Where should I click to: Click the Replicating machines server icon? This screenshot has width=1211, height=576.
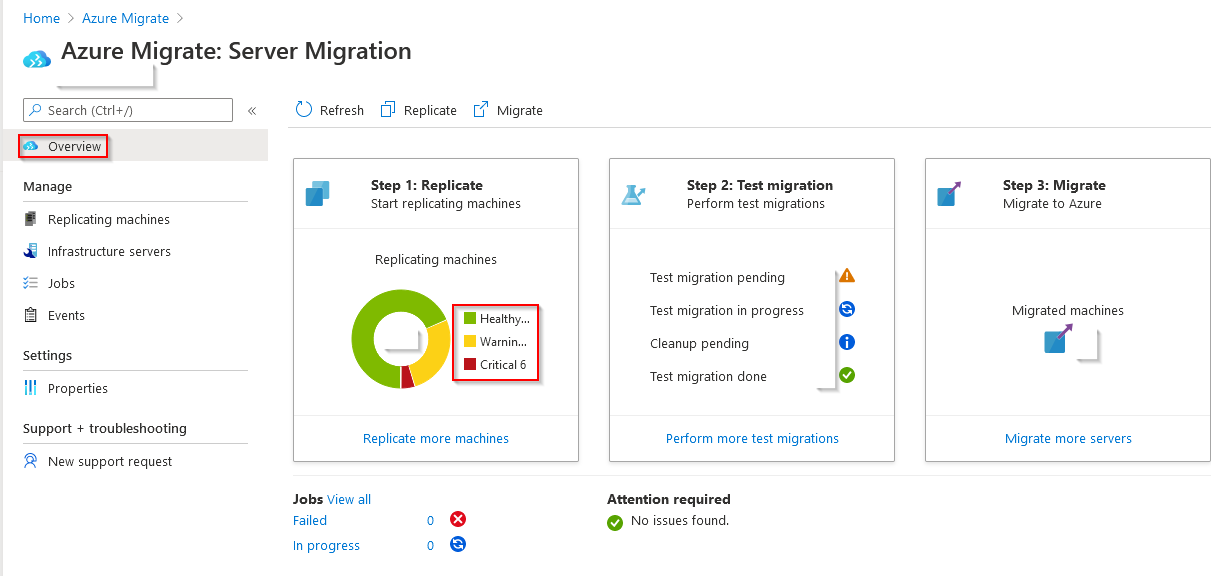coord(30,219)
